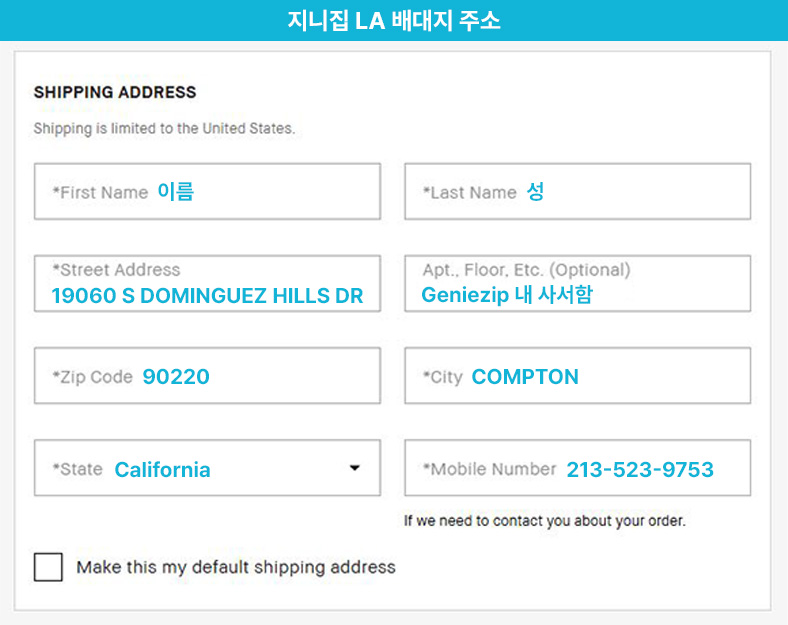Click the SHIPPING ADDRESS heading
This screenshot has height=625, width=788.
[x=115, y=92]
